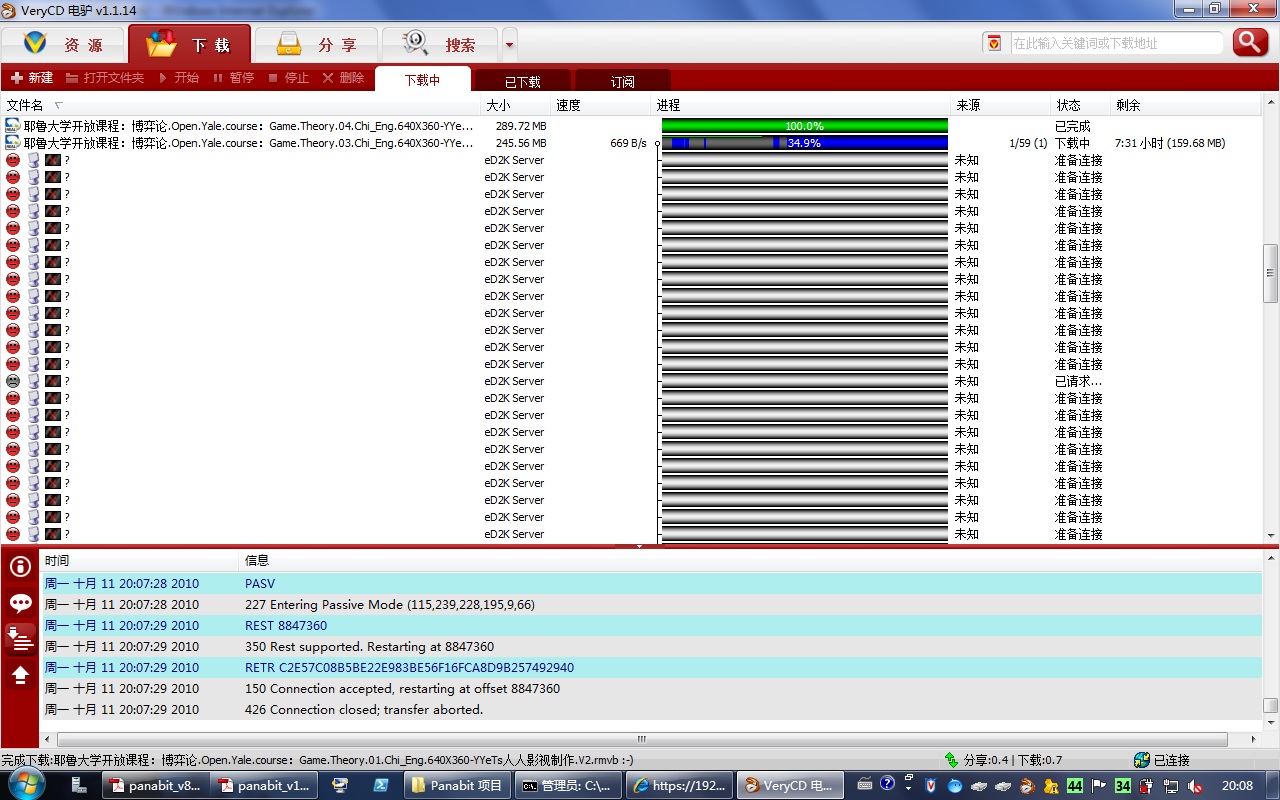Open the Windows Start button
The image size is (1280, 800).
[x=25, y=785]
